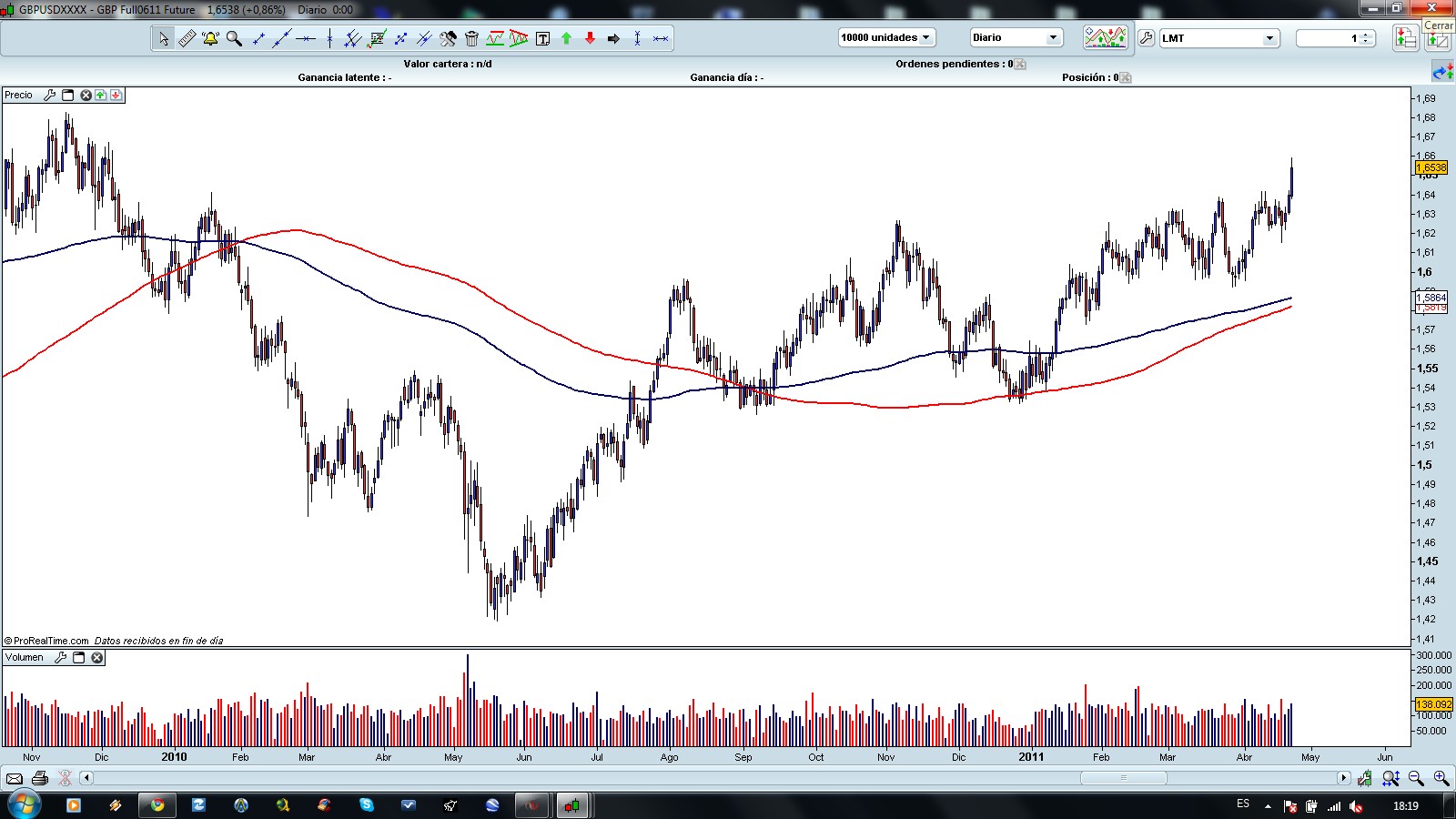Zoom out on the chart horizontally
This screenshot has height=819, width=1456.
[1416, 778]
